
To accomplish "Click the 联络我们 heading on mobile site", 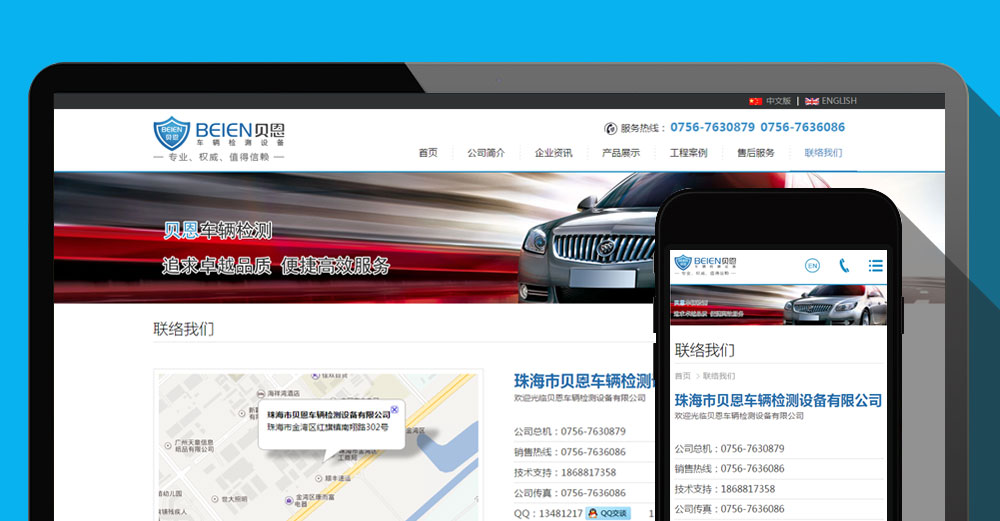I will [705, 350].
